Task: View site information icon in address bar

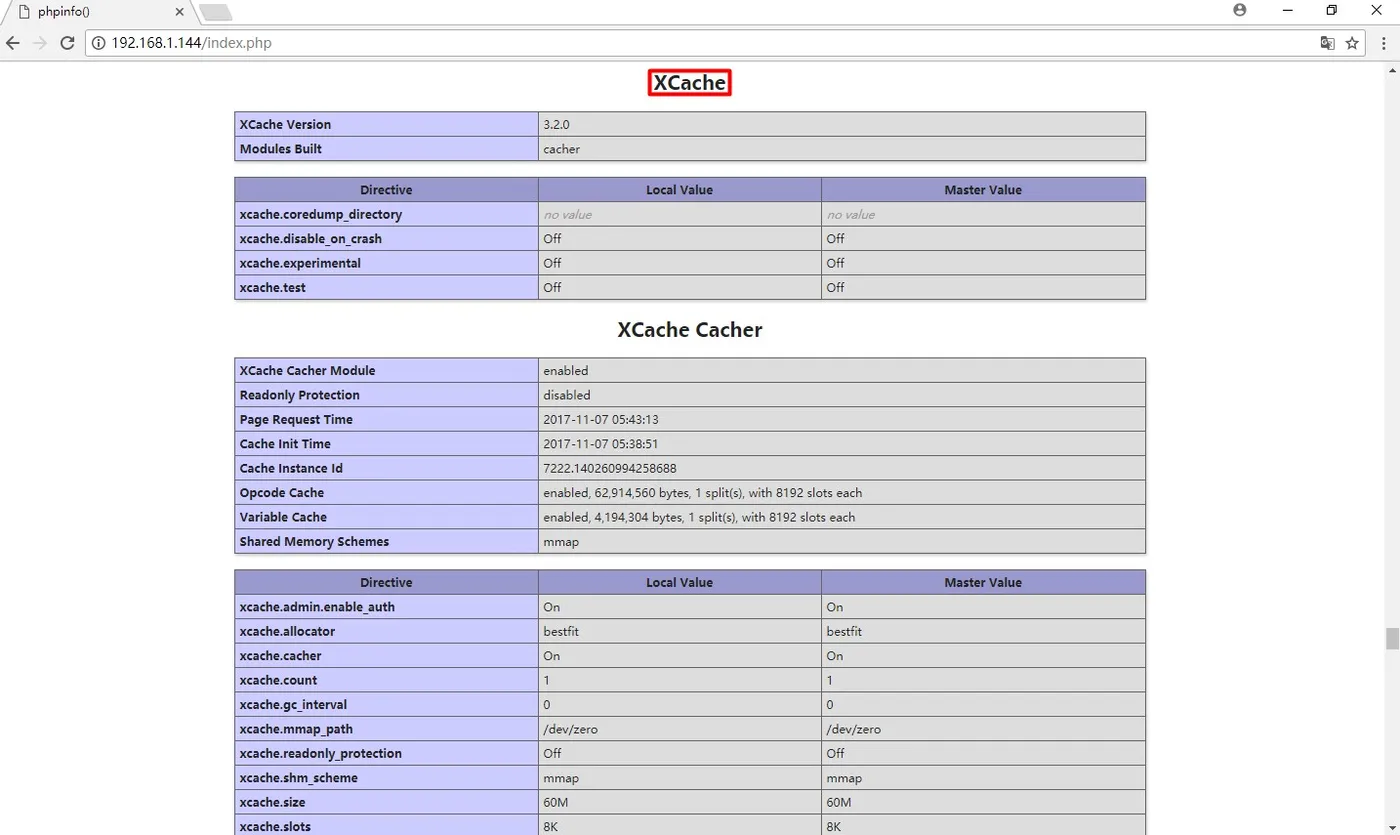Action: point(98,43)
